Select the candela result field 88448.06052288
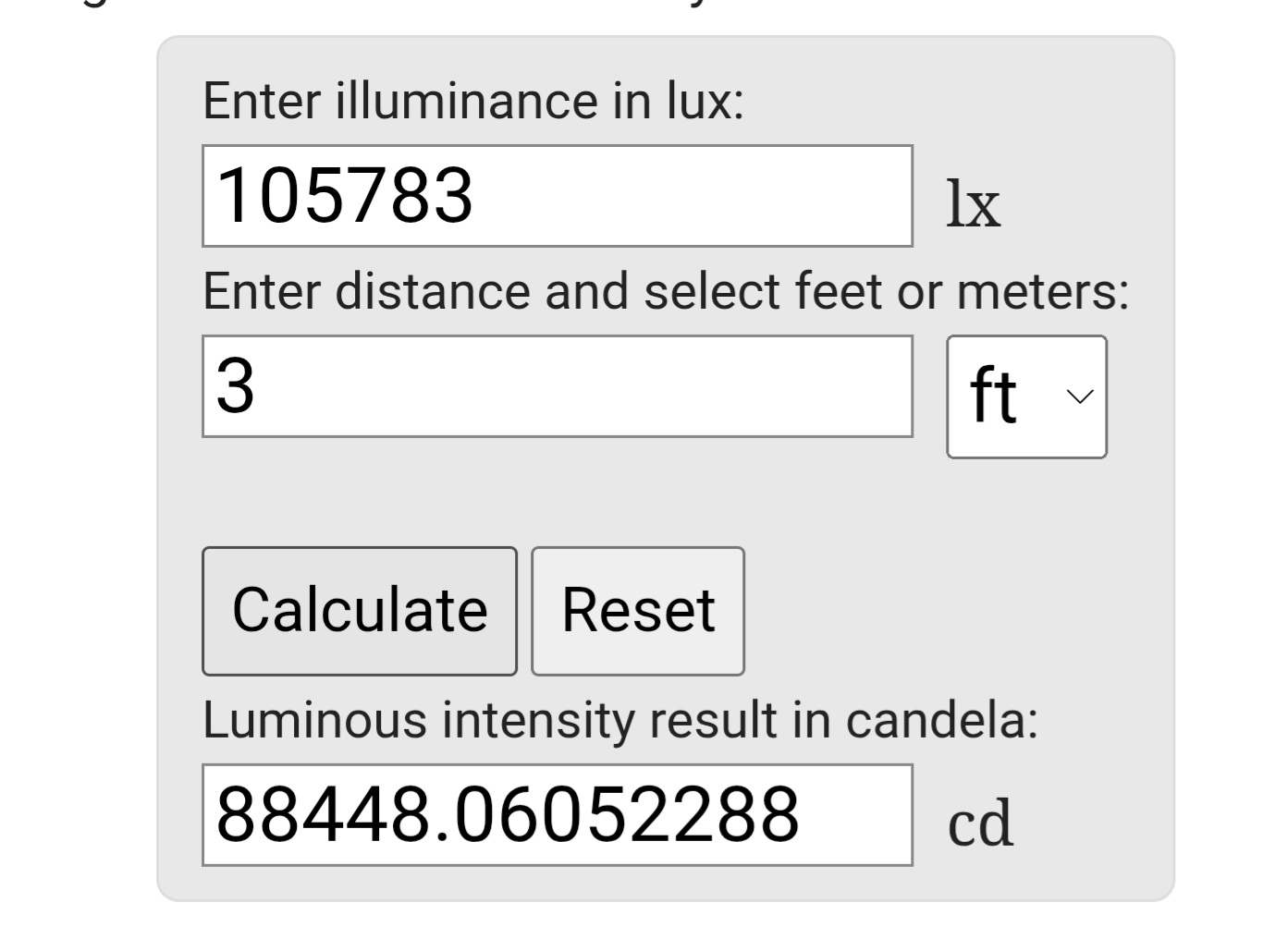The width and height of the screenshot is (1288, 939). coord(558,815)
